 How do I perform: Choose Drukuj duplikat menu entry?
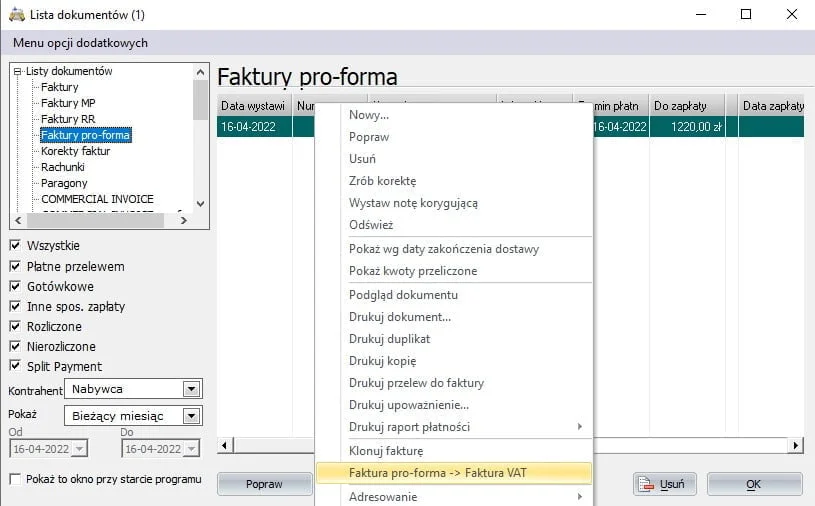453,339
